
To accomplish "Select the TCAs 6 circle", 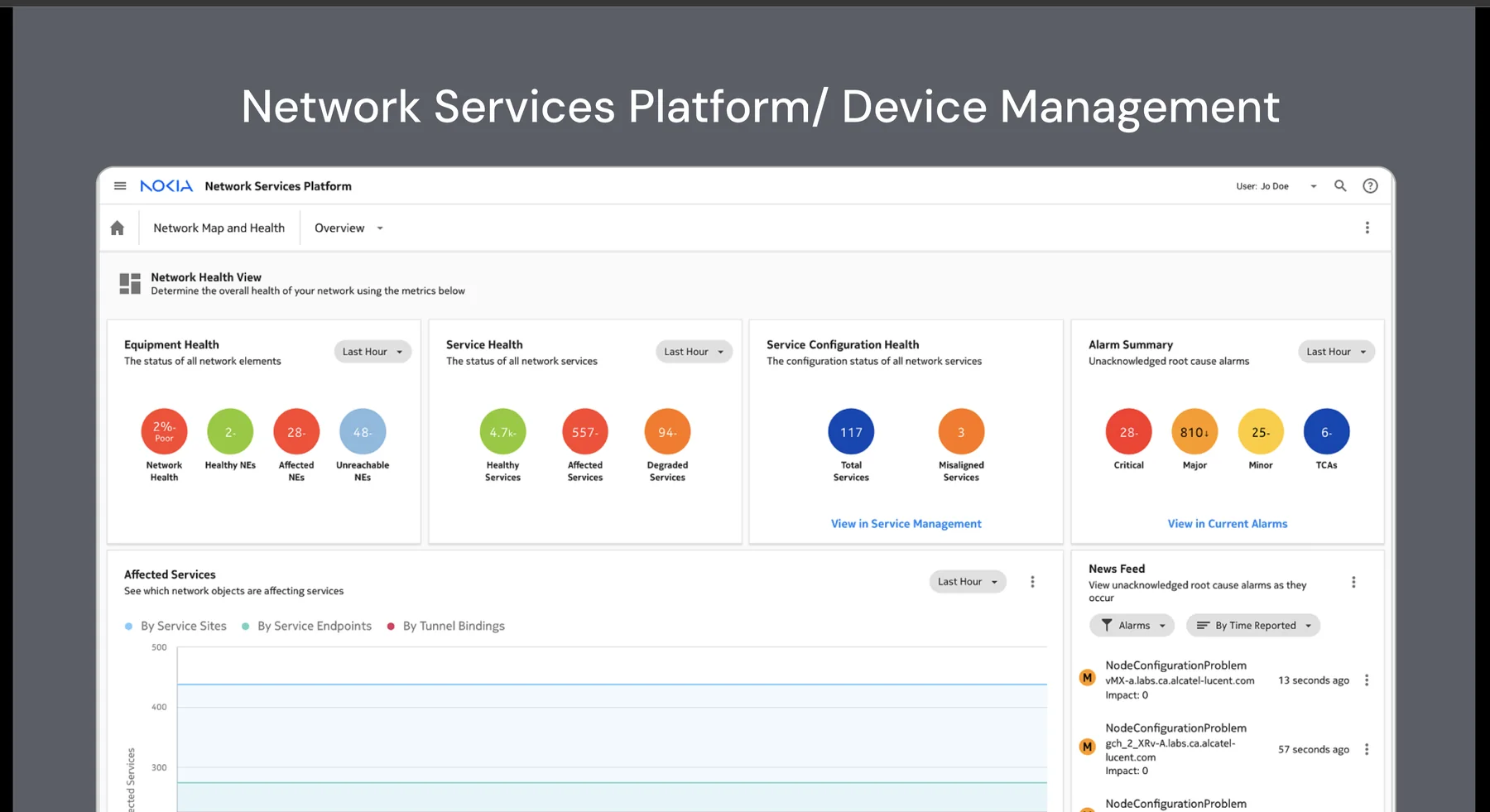I will pyautogui.click(x=1326, y=431).
